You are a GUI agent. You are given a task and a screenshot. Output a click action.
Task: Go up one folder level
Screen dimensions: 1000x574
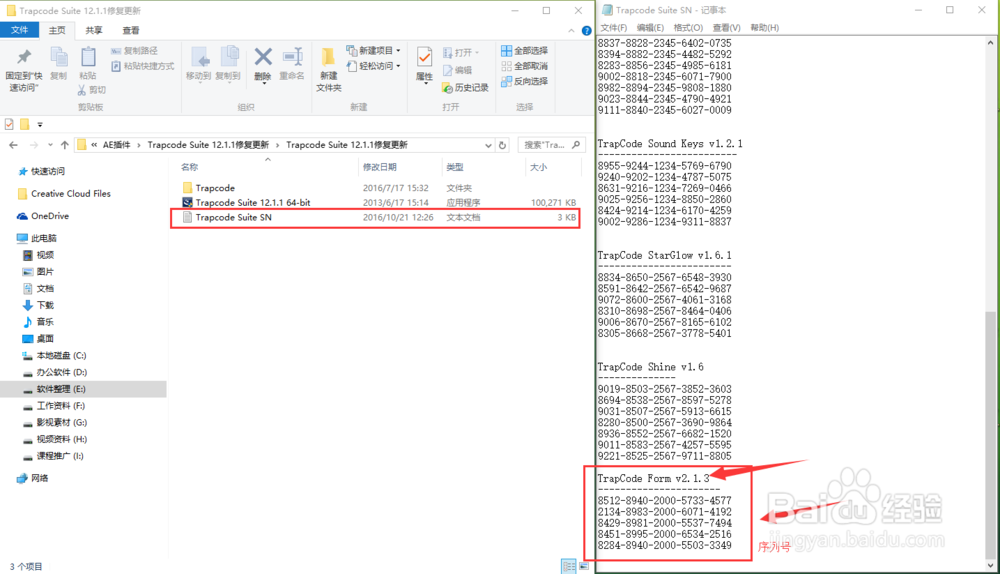tap(64, 145)
